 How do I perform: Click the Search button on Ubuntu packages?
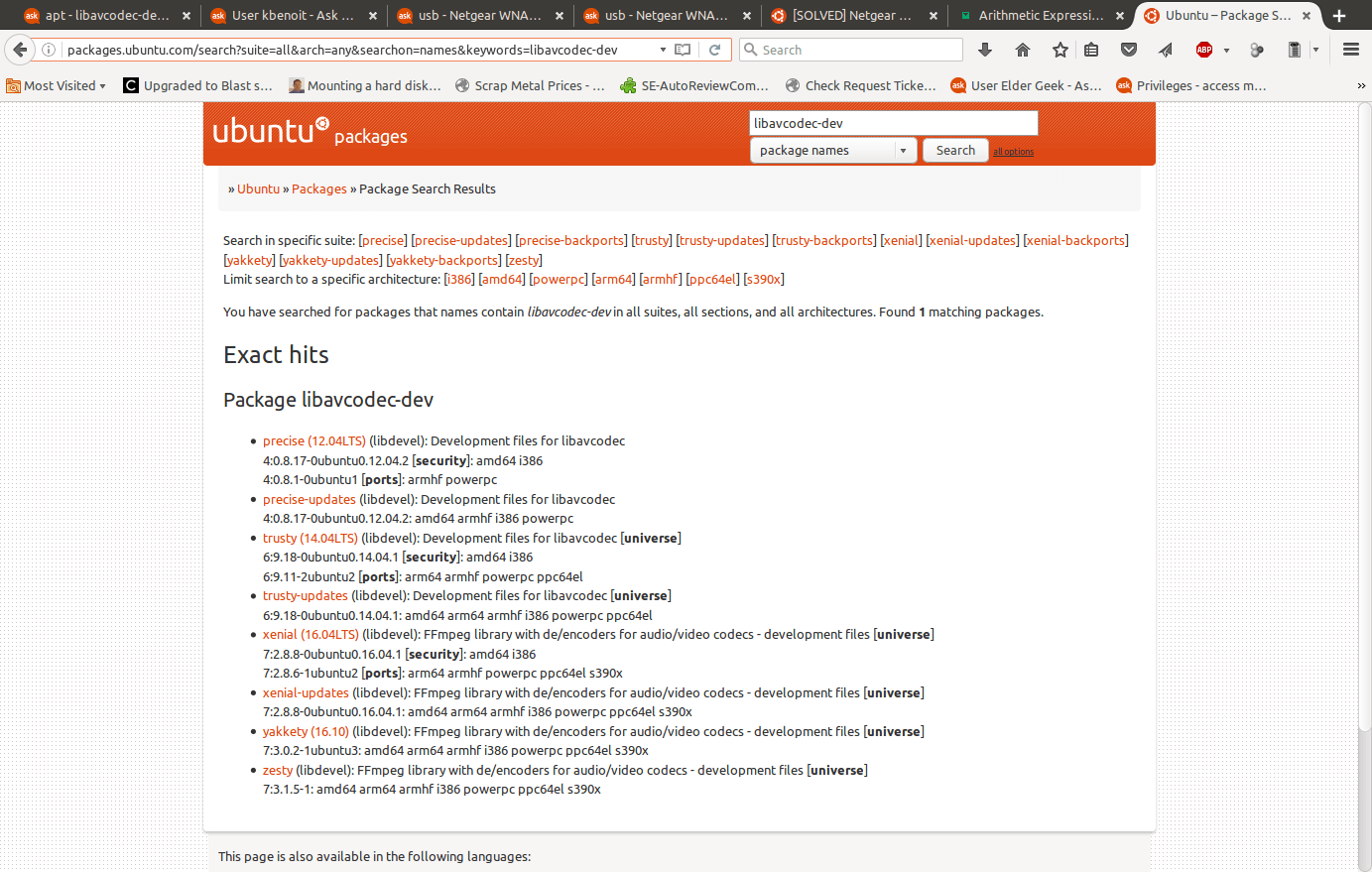coord(955,151)
